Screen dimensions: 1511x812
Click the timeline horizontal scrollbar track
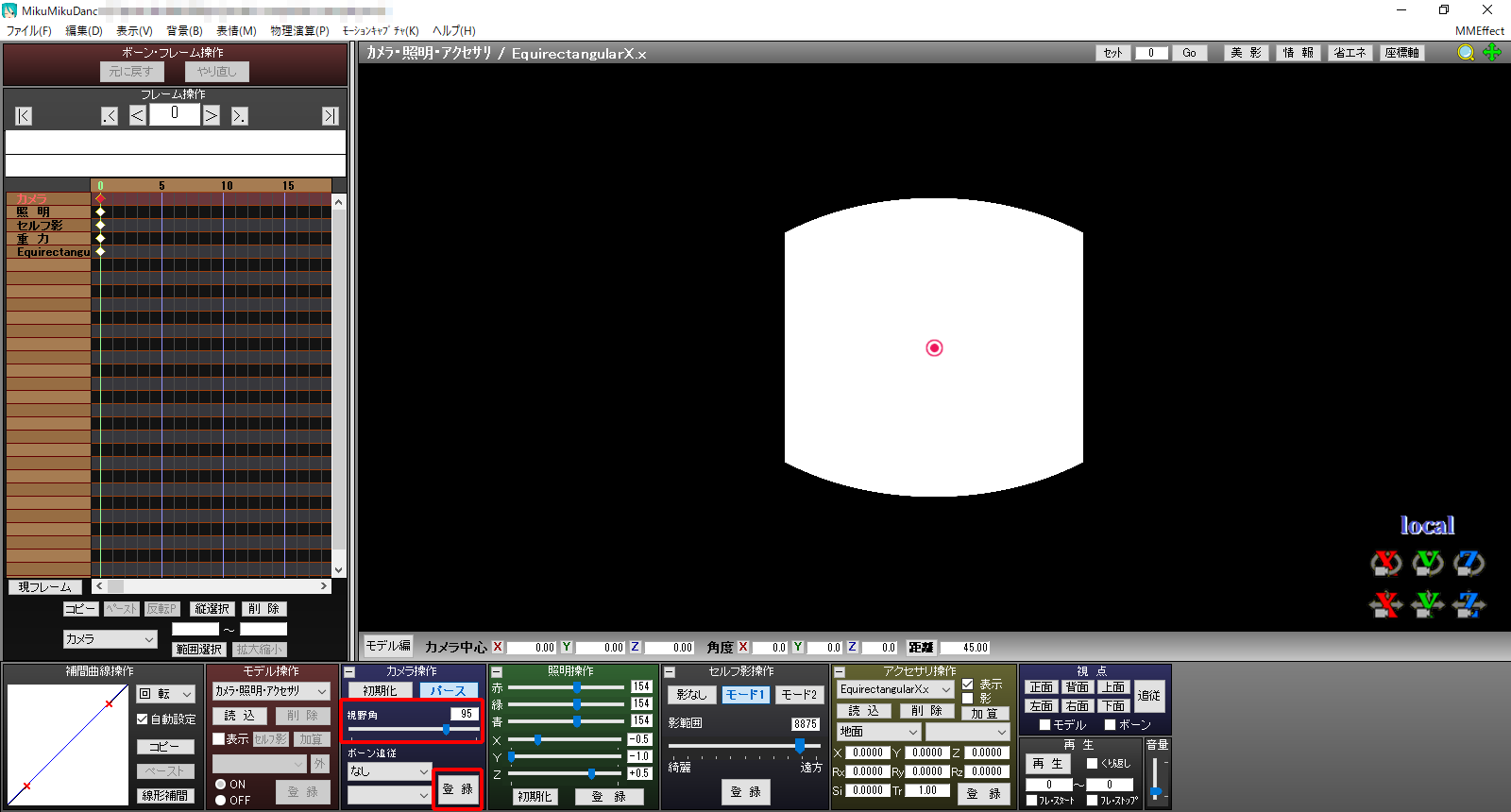[212, 586]
